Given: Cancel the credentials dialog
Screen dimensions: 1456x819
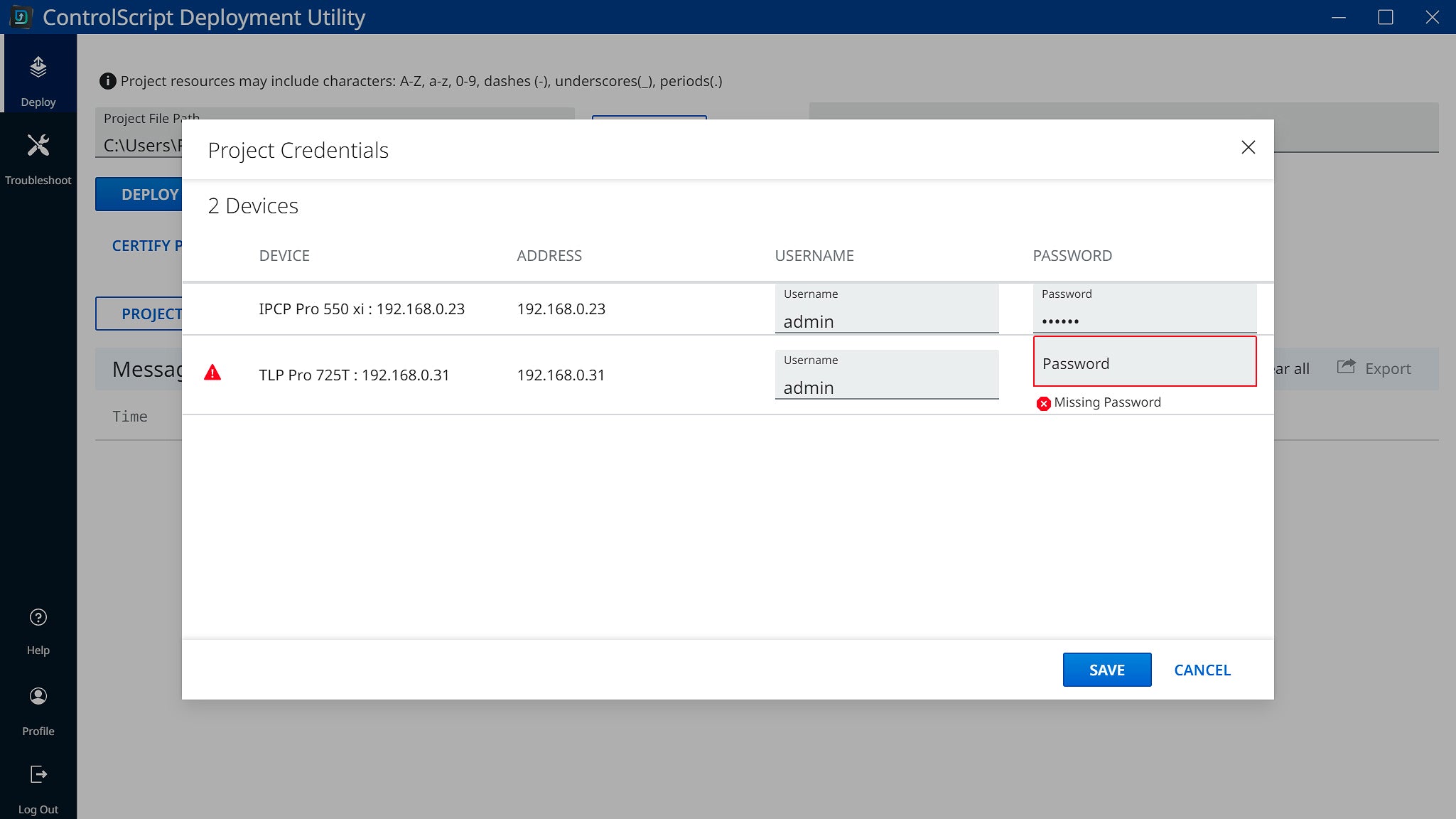Looking at the screenshot, I should pos(1202,670).
